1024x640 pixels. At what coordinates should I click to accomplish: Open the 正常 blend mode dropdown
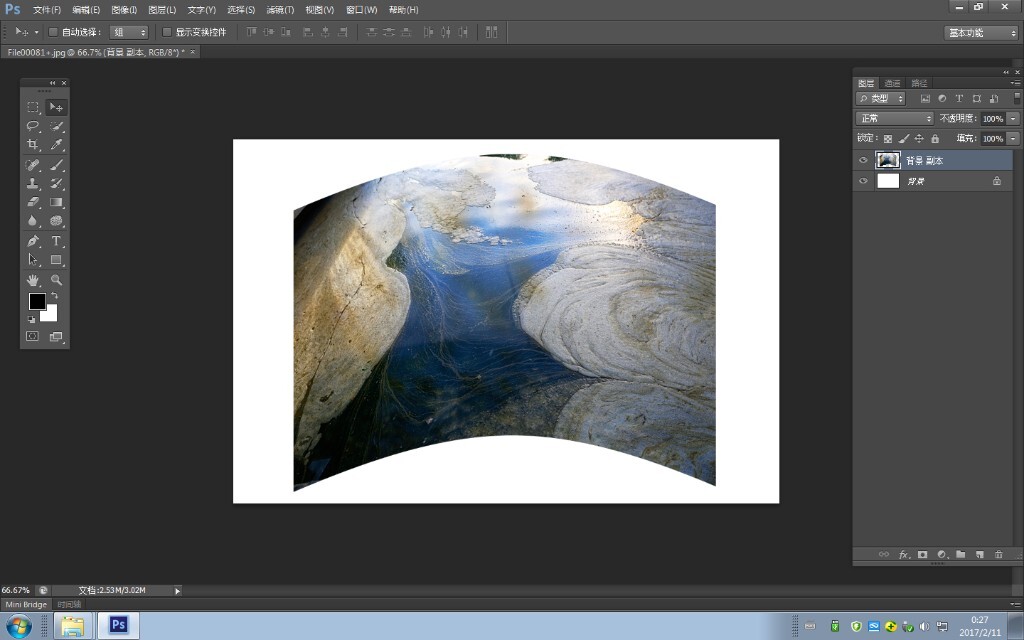[x=895, y=118]
